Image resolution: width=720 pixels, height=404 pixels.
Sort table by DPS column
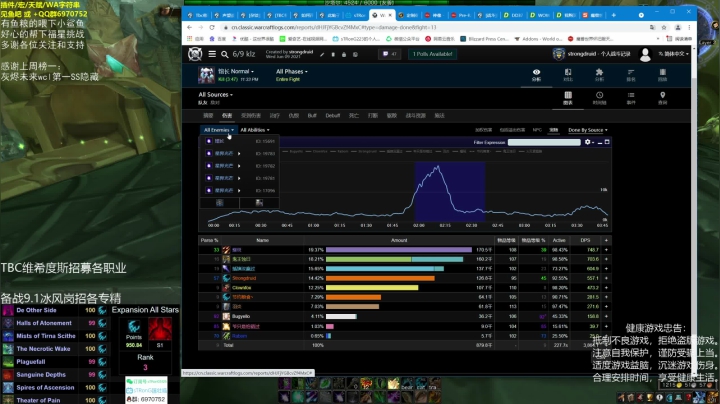point(585,240)
